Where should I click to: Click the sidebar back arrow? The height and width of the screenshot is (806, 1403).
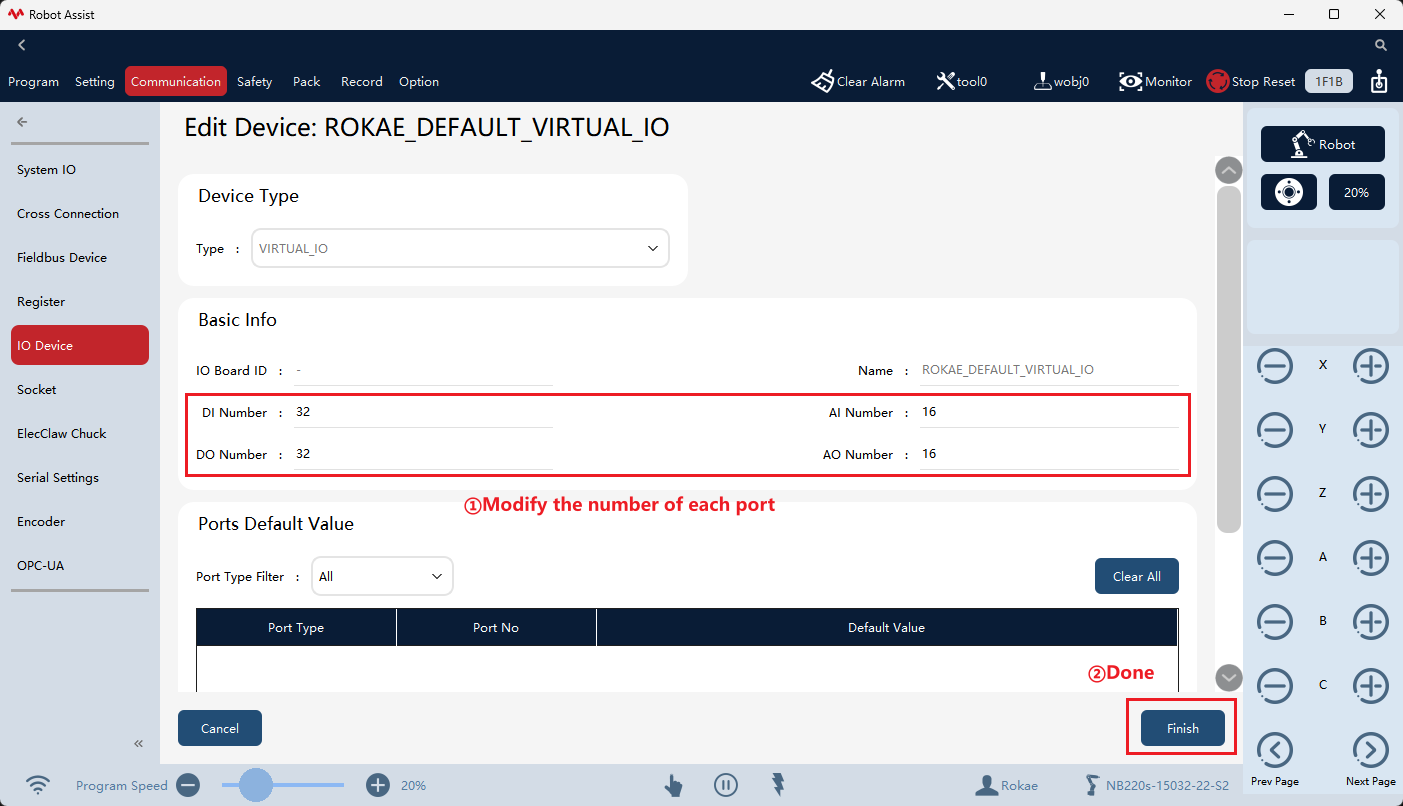(22, 122)
